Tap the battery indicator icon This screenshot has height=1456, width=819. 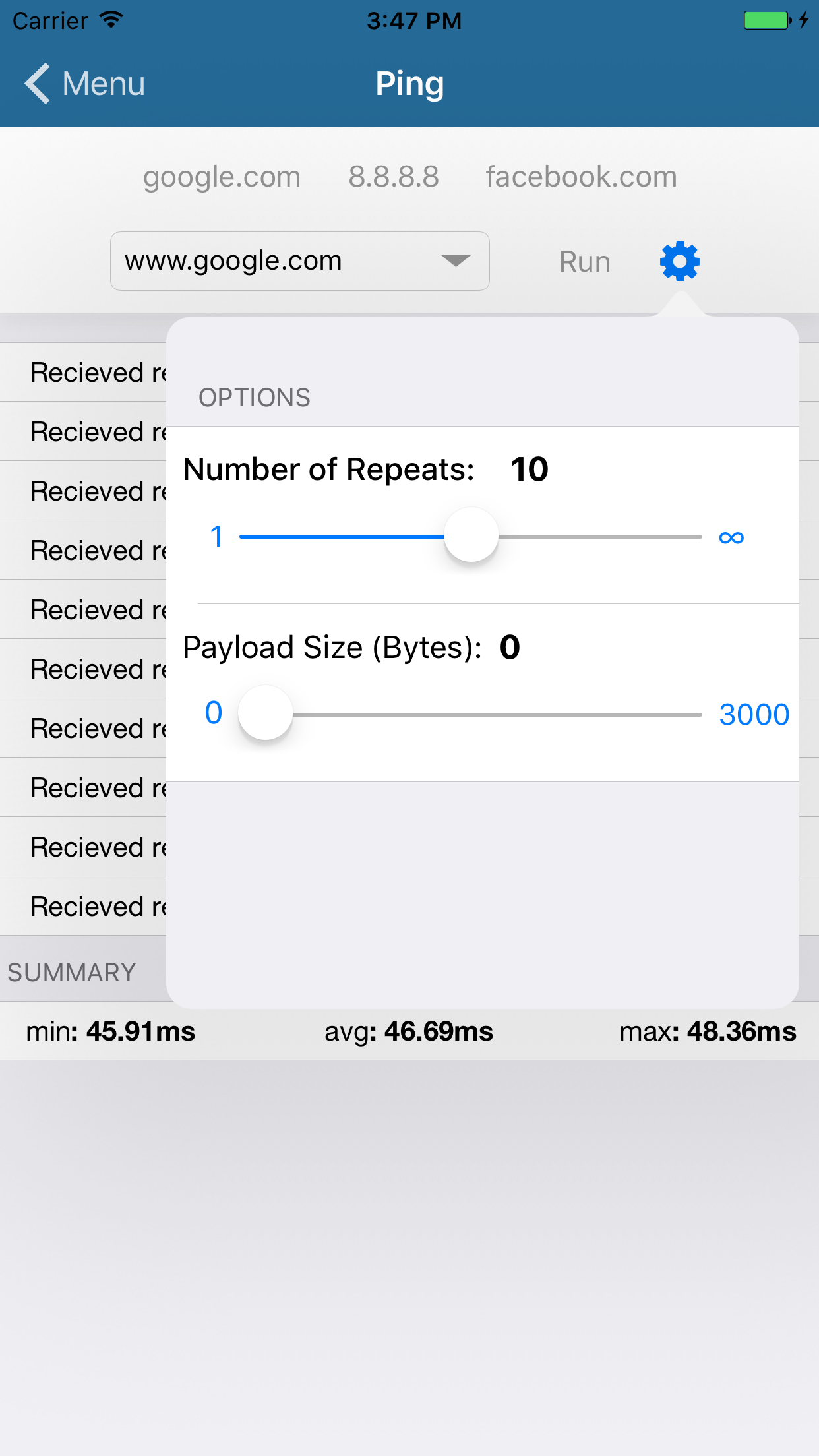(766, 20)
